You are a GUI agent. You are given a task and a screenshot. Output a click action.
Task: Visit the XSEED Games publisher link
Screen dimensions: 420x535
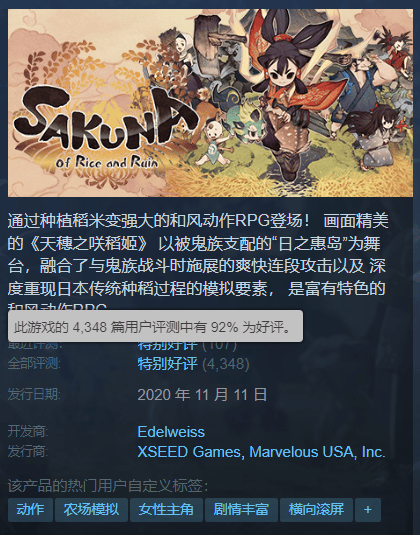(189, 452)
